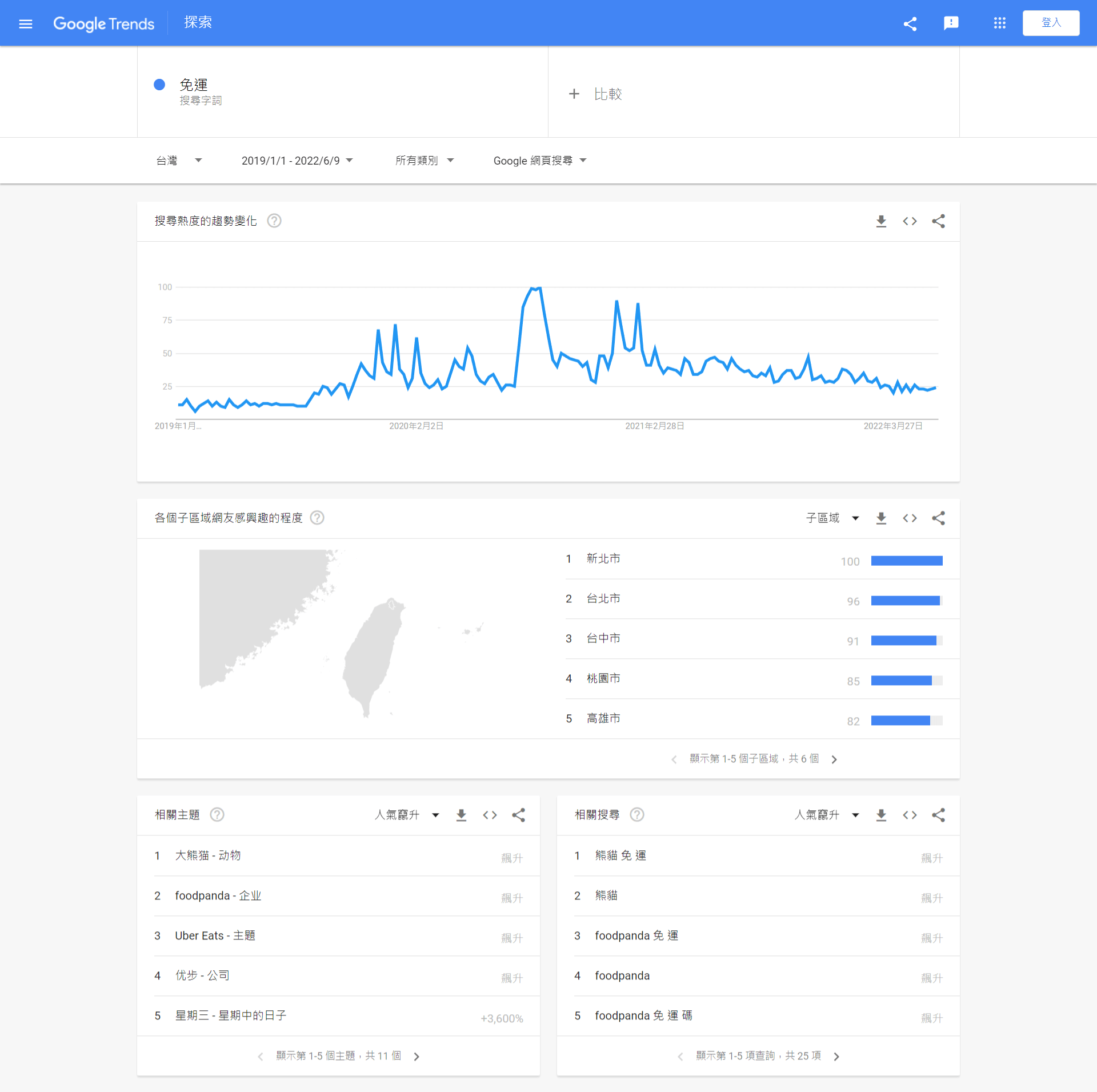Click the 探索 page title
Image resolution: width=1097 pixels, height=1092 pixels.
198,22
